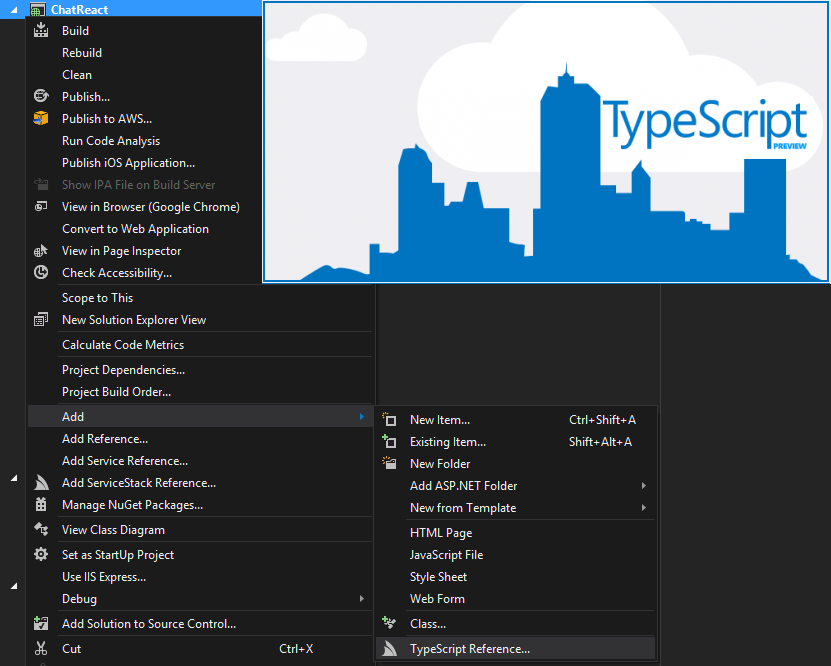
Task: Click Build text in context menu
Action: (75, 31)
